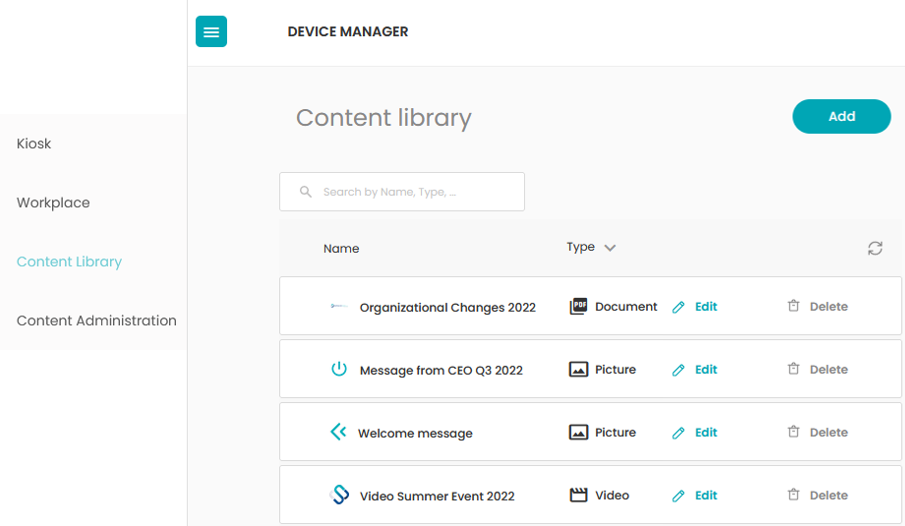Select 'Welcome message' name text

tap(415, 433)
